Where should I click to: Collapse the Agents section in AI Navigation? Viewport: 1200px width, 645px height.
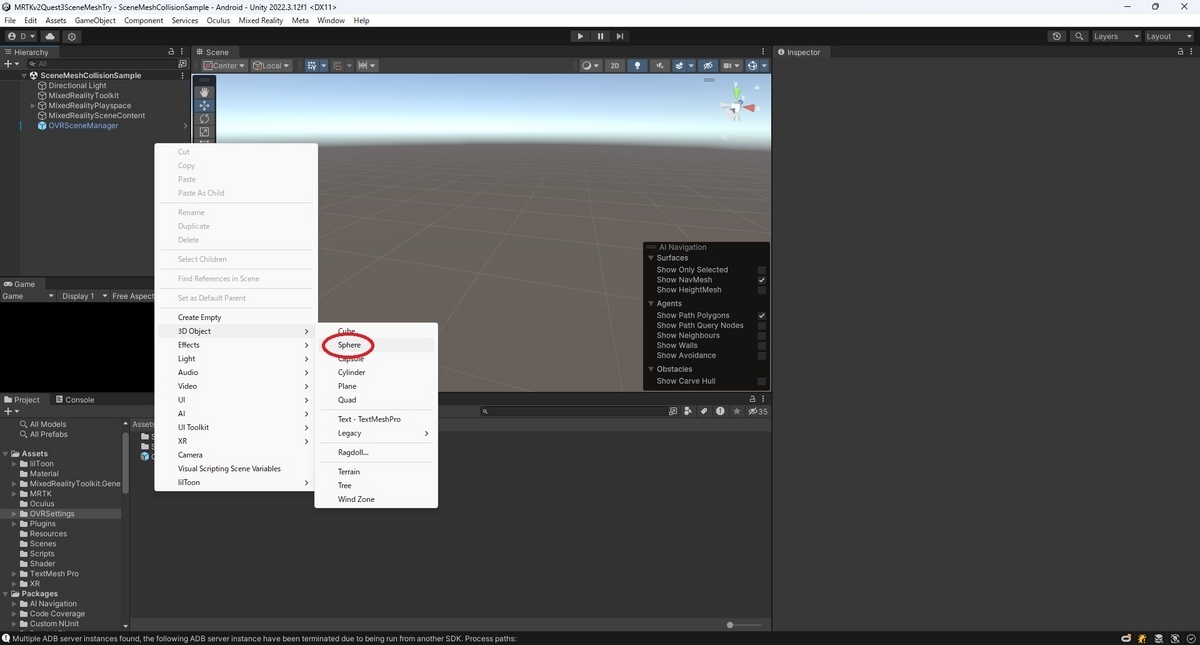[651, 304]
